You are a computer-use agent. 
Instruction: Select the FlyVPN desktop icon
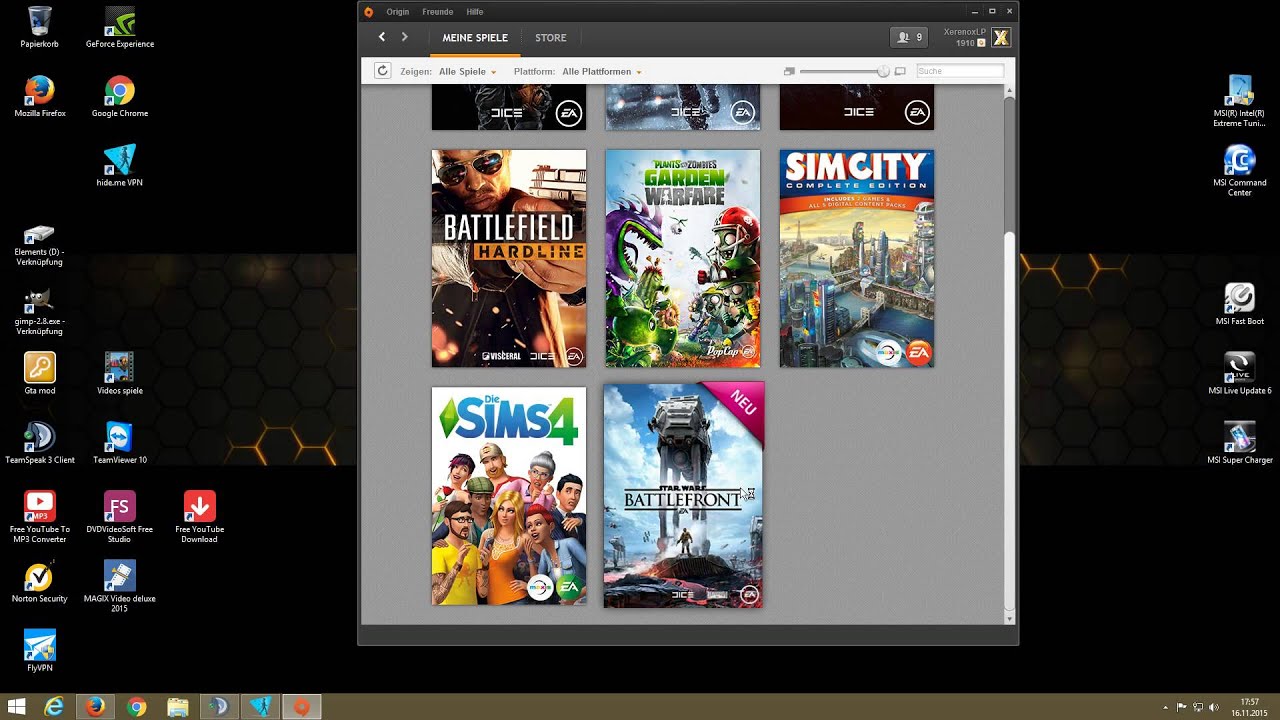(40, 650)
